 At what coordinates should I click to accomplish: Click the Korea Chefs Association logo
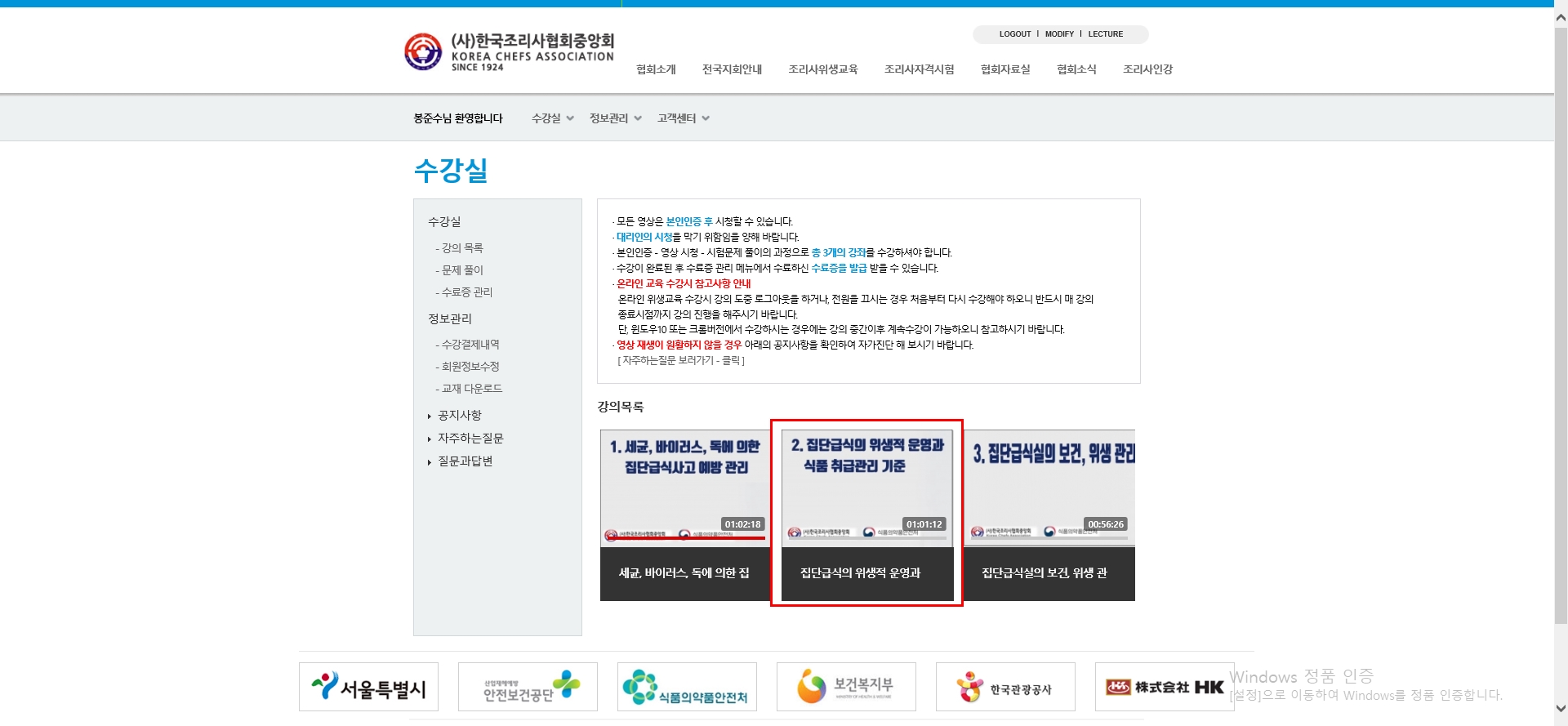(509, 52)
